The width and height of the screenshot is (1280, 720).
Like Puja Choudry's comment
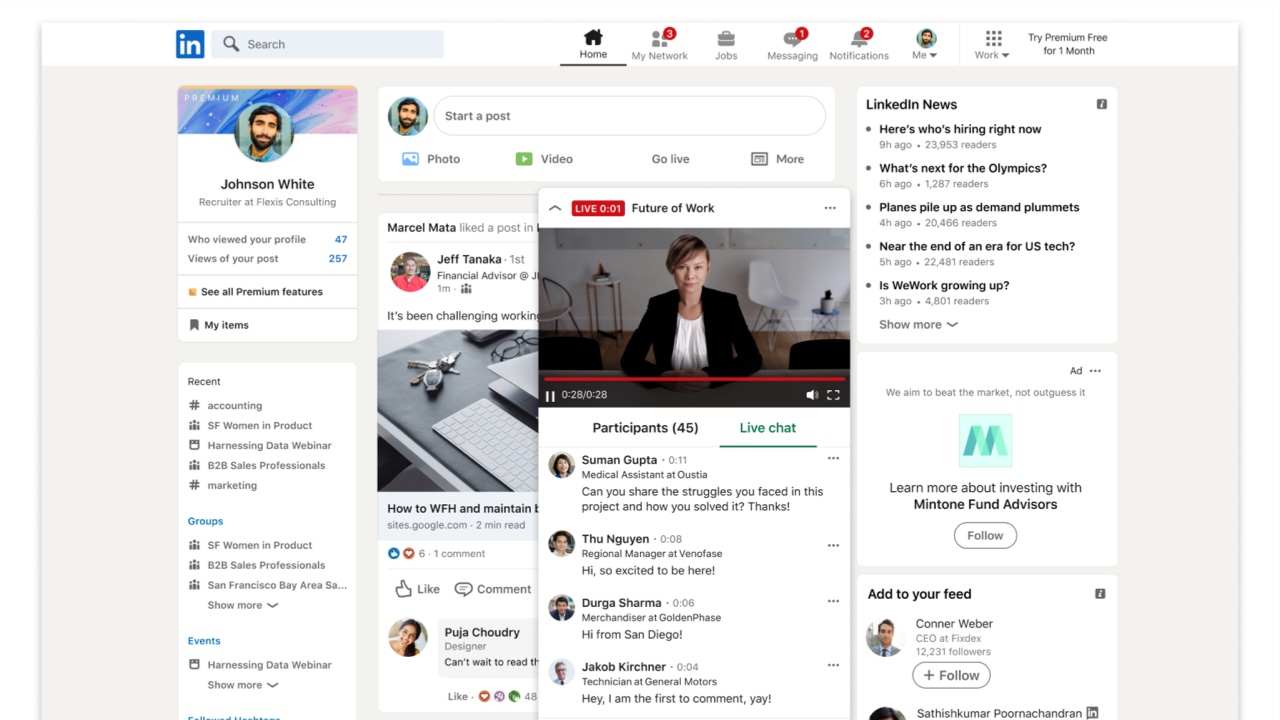point(457,696)
